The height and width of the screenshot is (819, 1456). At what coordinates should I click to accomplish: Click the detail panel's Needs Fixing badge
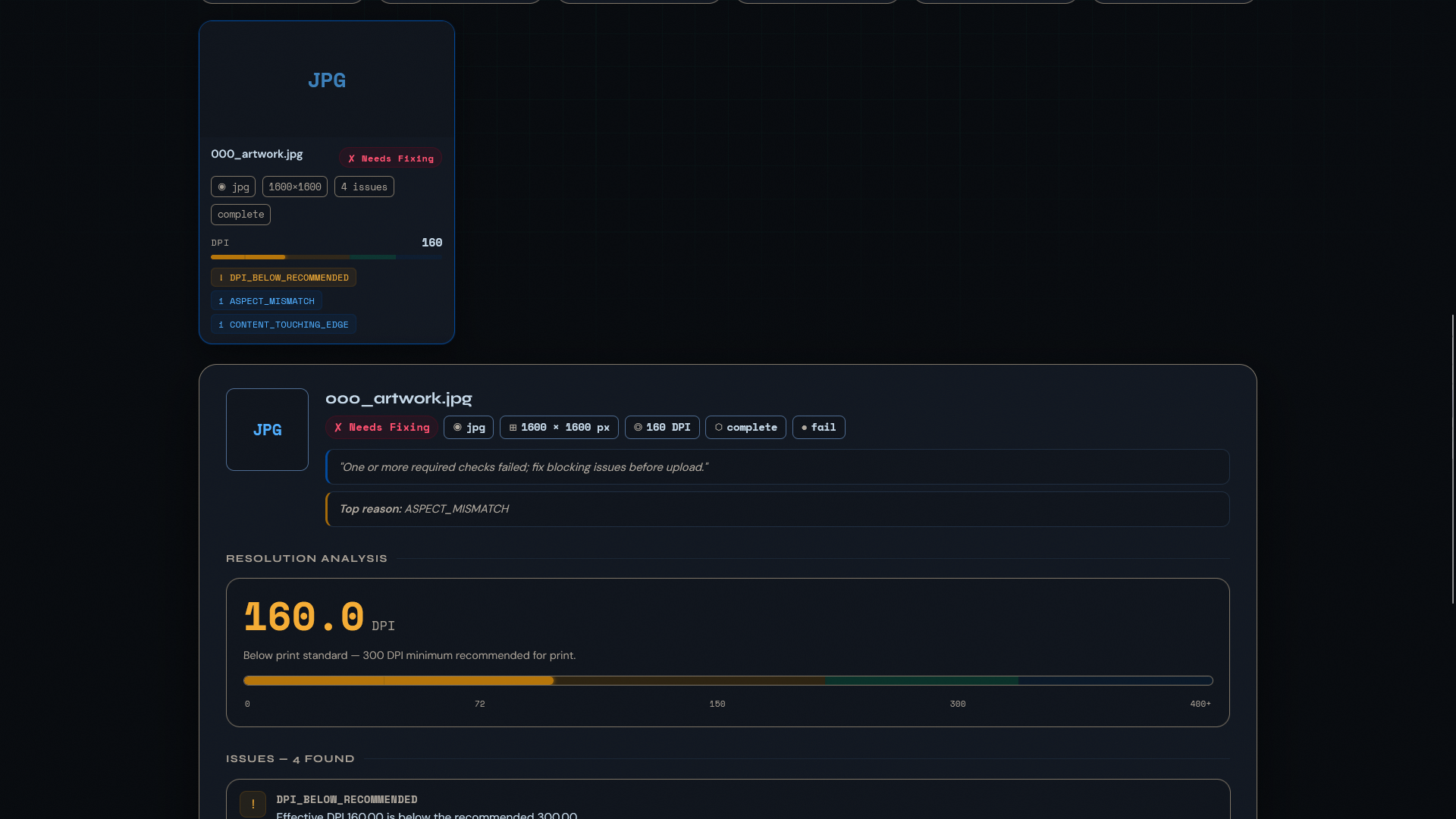pyautogui.click(x=381, y=428)
